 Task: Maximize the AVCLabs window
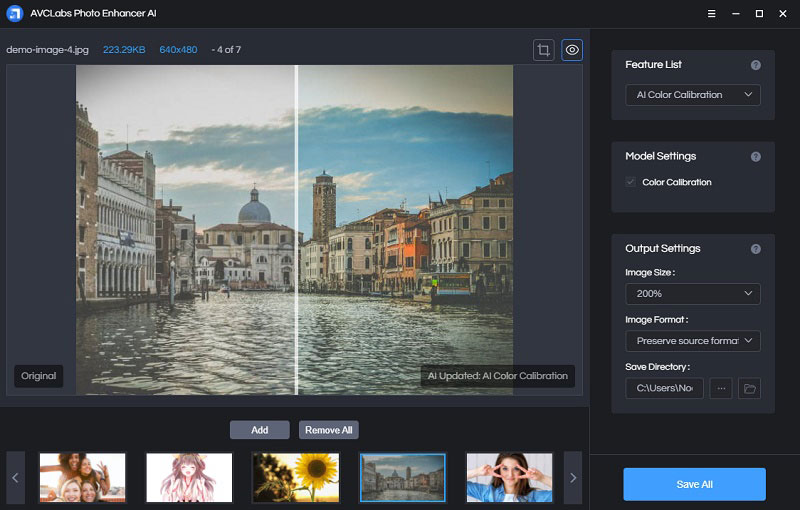pyautogui.click(x=759, y=14)
